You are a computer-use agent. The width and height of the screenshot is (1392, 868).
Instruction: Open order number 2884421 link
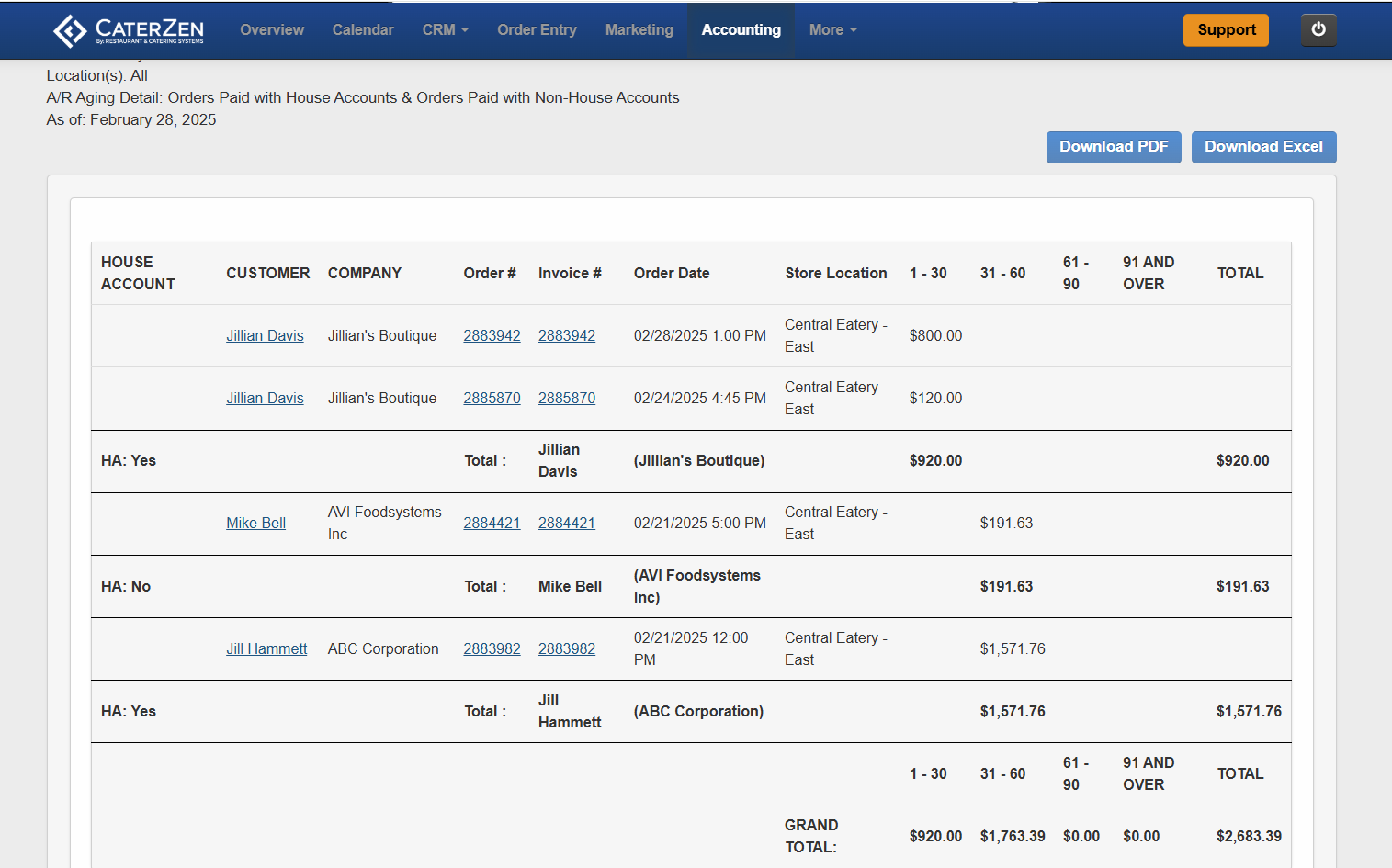492,524
